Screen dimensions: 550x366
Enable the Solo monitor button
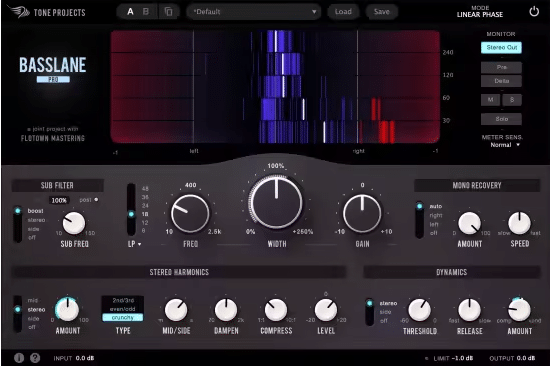pyautogui.click(x=501, y=119)
